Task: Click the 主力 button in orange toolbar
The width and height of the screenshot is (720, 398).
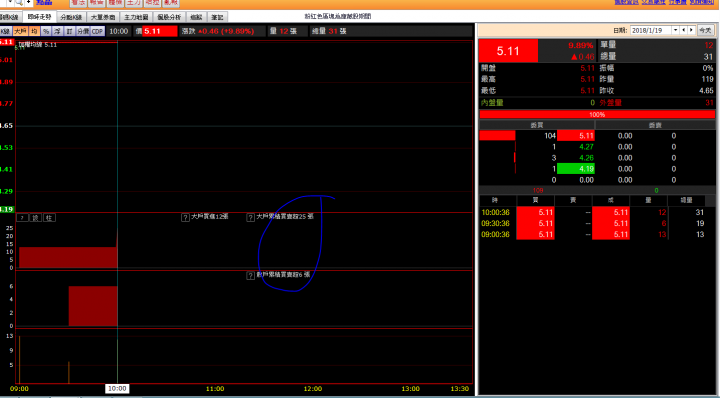Action: click(134, 3)
